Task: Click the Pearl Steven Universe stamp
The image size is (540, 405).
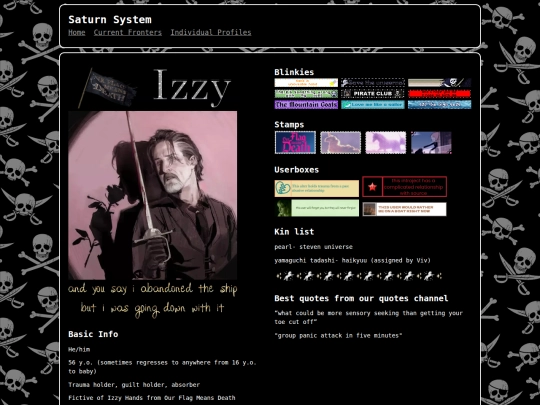Action: (x=431, y=142)
